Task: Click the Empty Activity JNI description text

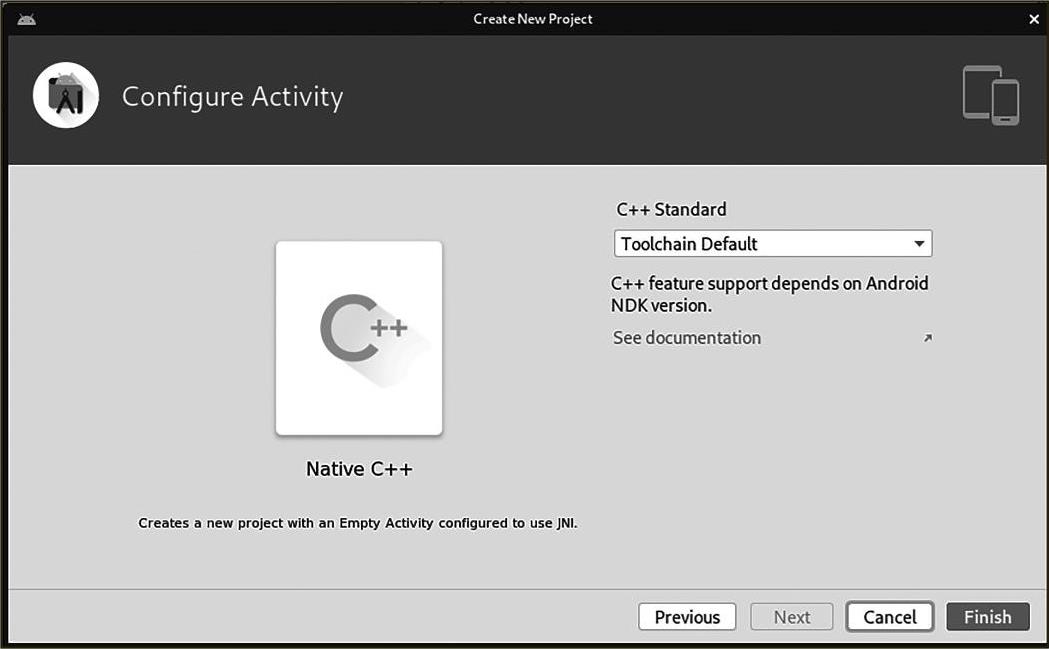Action: point(358,523)
